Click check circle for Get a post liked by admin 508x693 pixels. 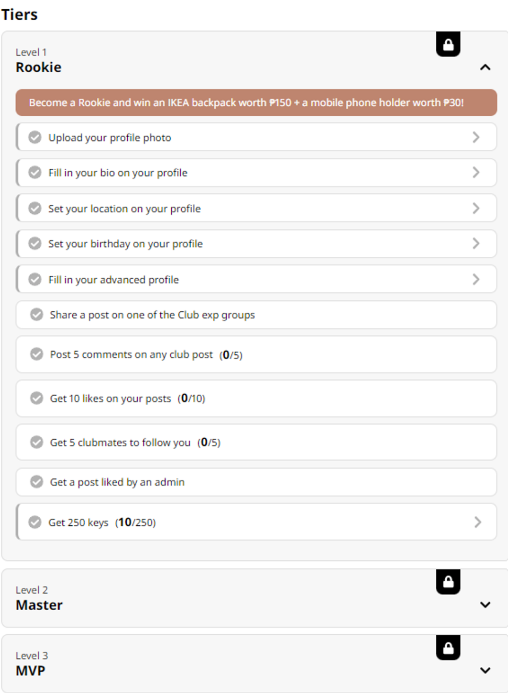(37, 482)
